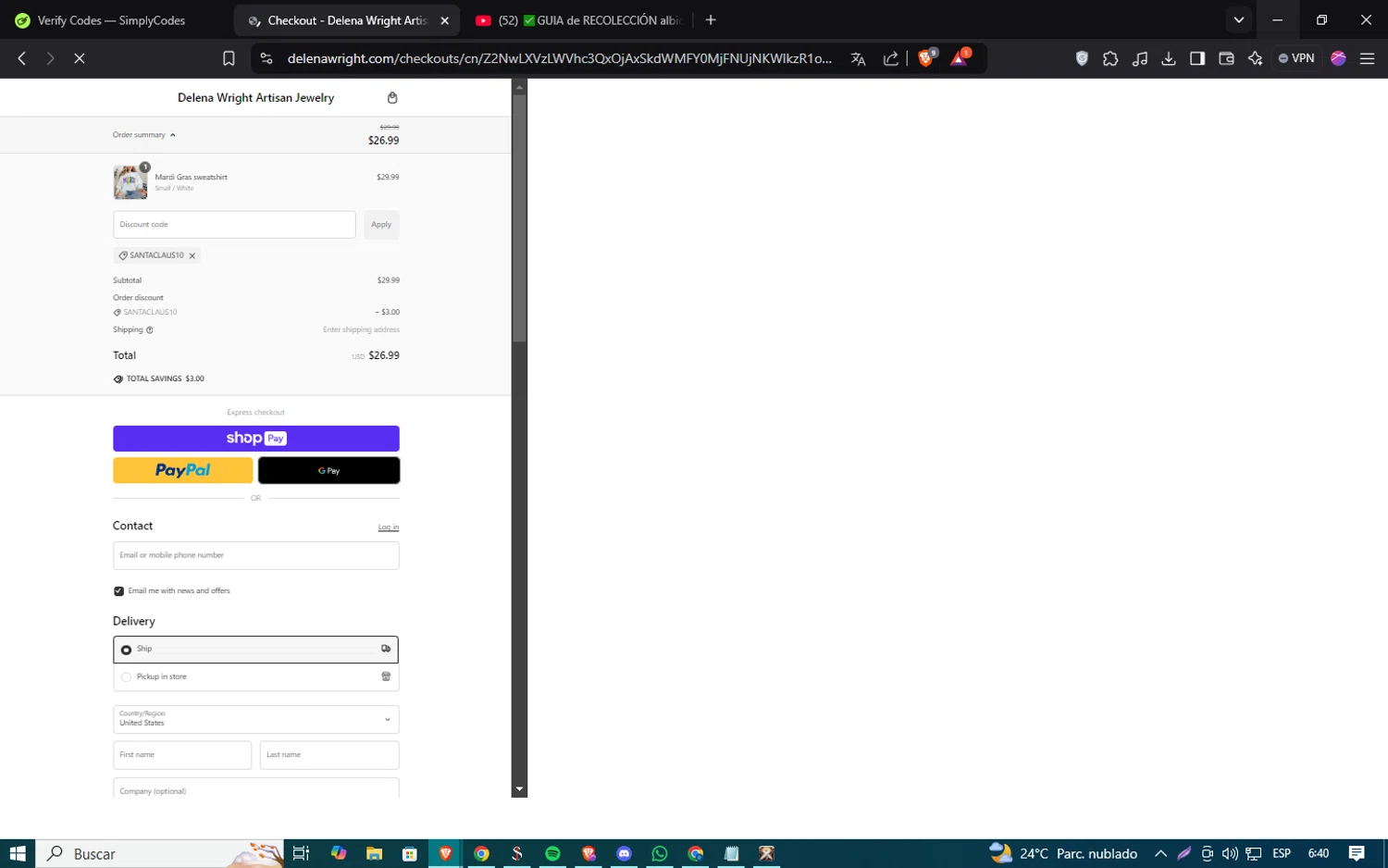Click the address bar URL
This screenshot has width=1388, height=868.
coord(559,58)
